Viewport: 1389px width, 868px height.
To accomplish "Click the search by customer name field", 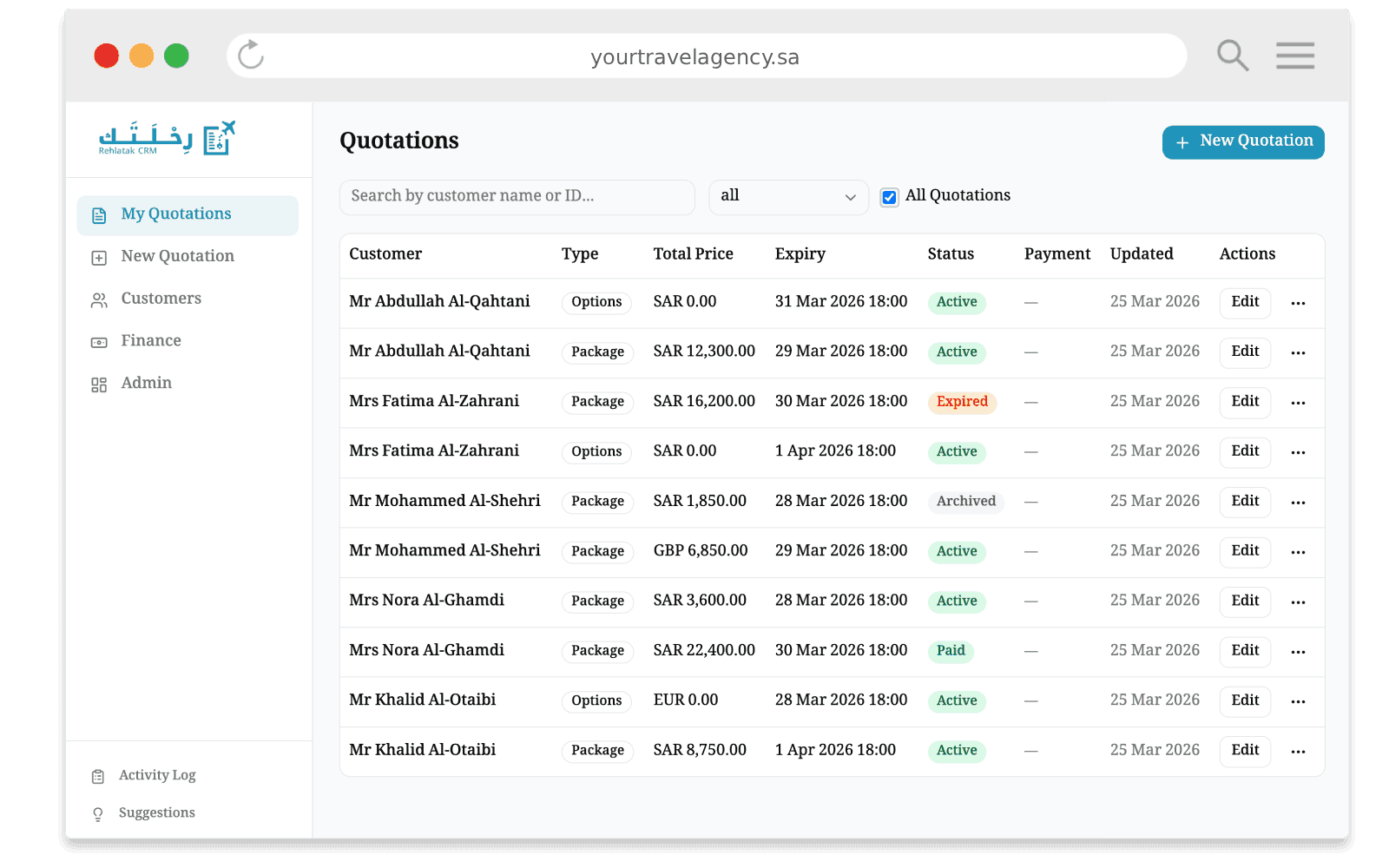I will 517,197.
